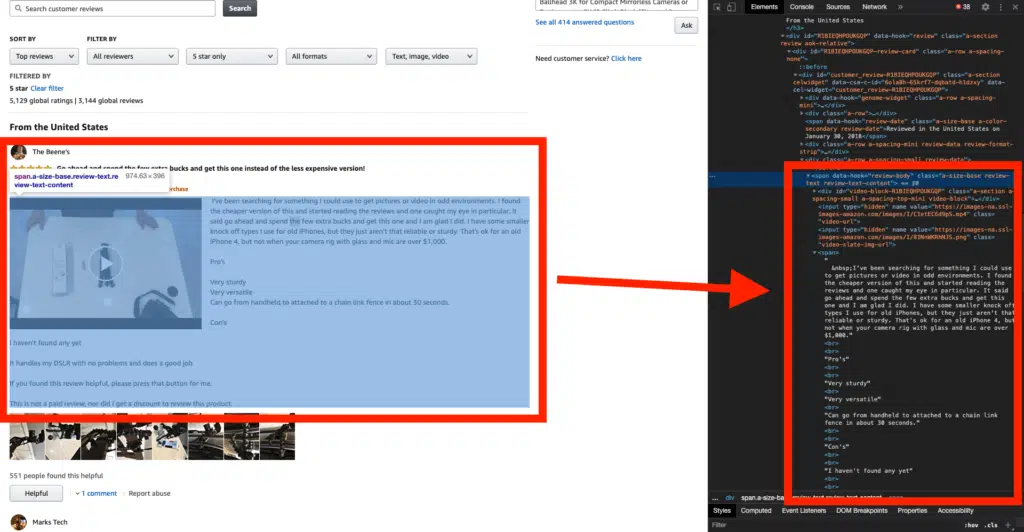This screenshot has height=532, width=1024.
Task: Expand the review-format-strip div node
Action: 802,144
